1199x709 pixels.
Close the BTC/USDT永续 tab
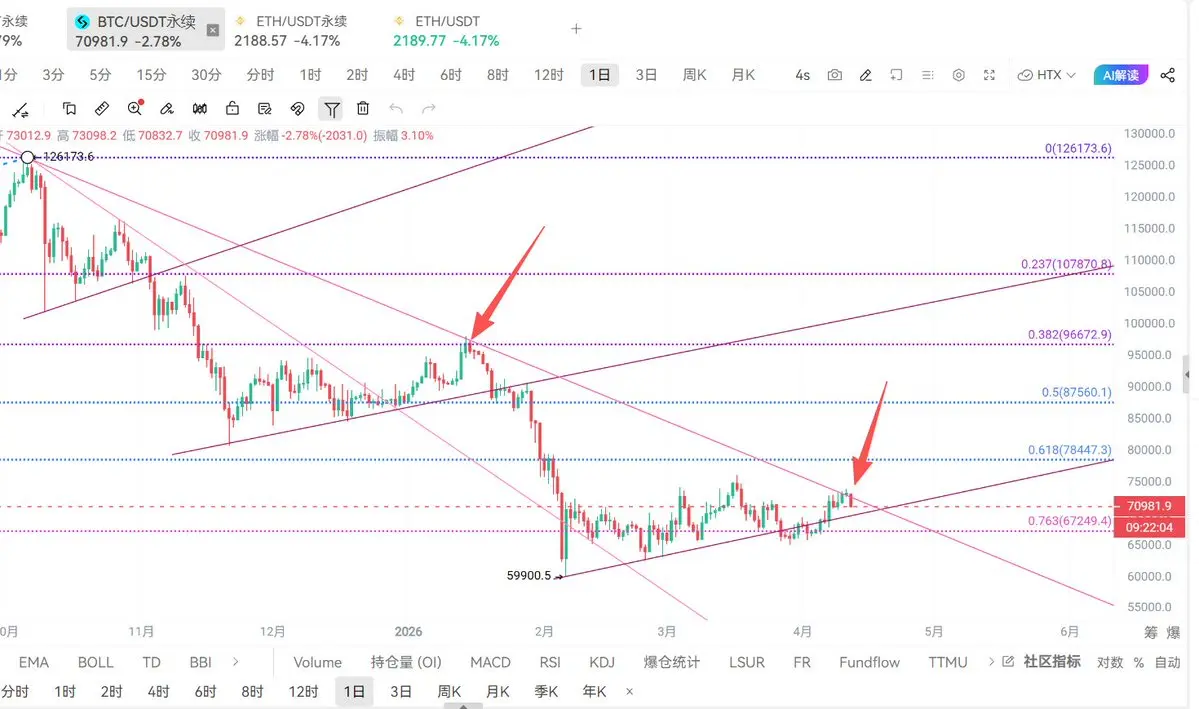pos(213,31)
